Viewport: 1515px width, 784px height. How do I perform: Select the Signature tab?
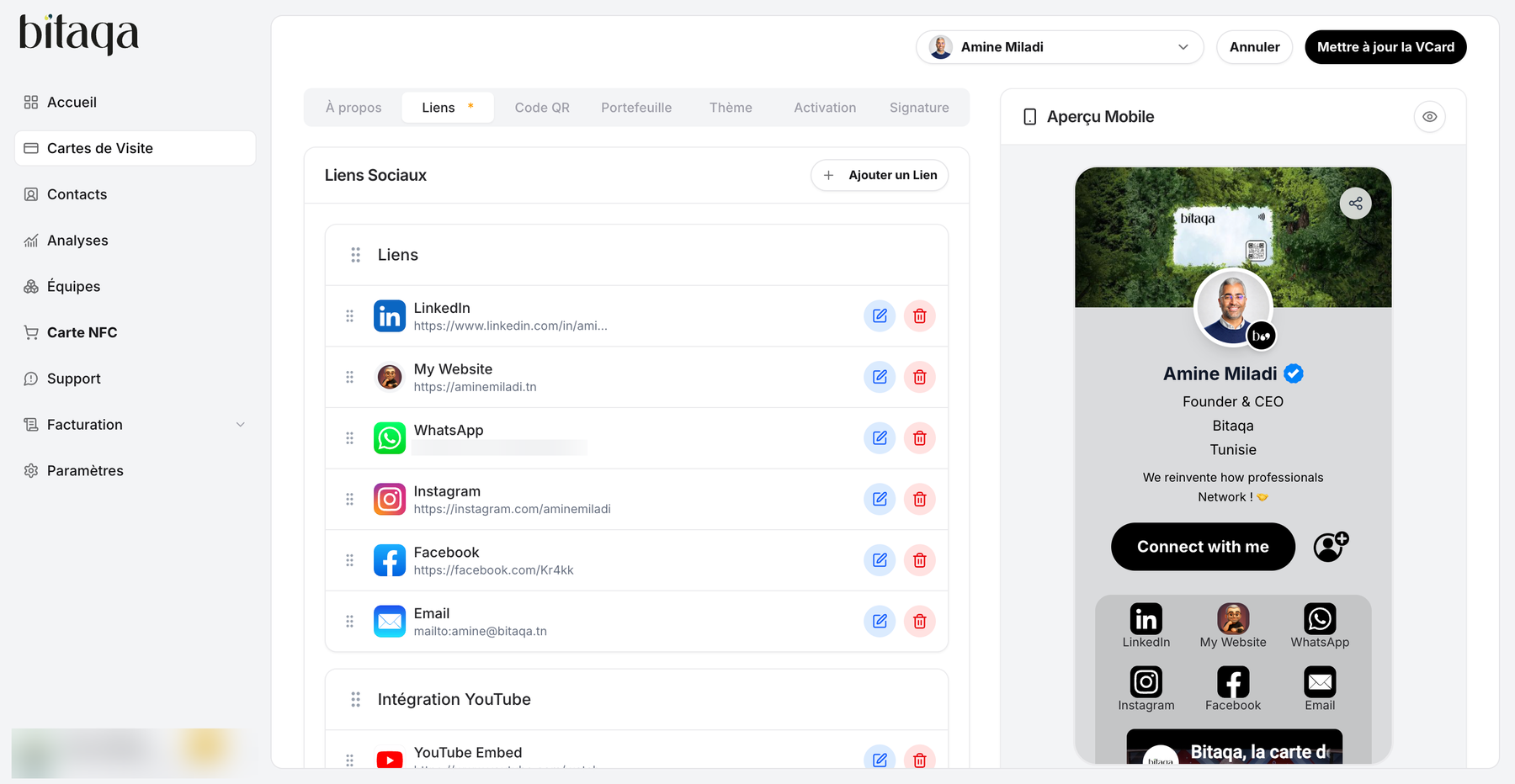click(919, 108)
